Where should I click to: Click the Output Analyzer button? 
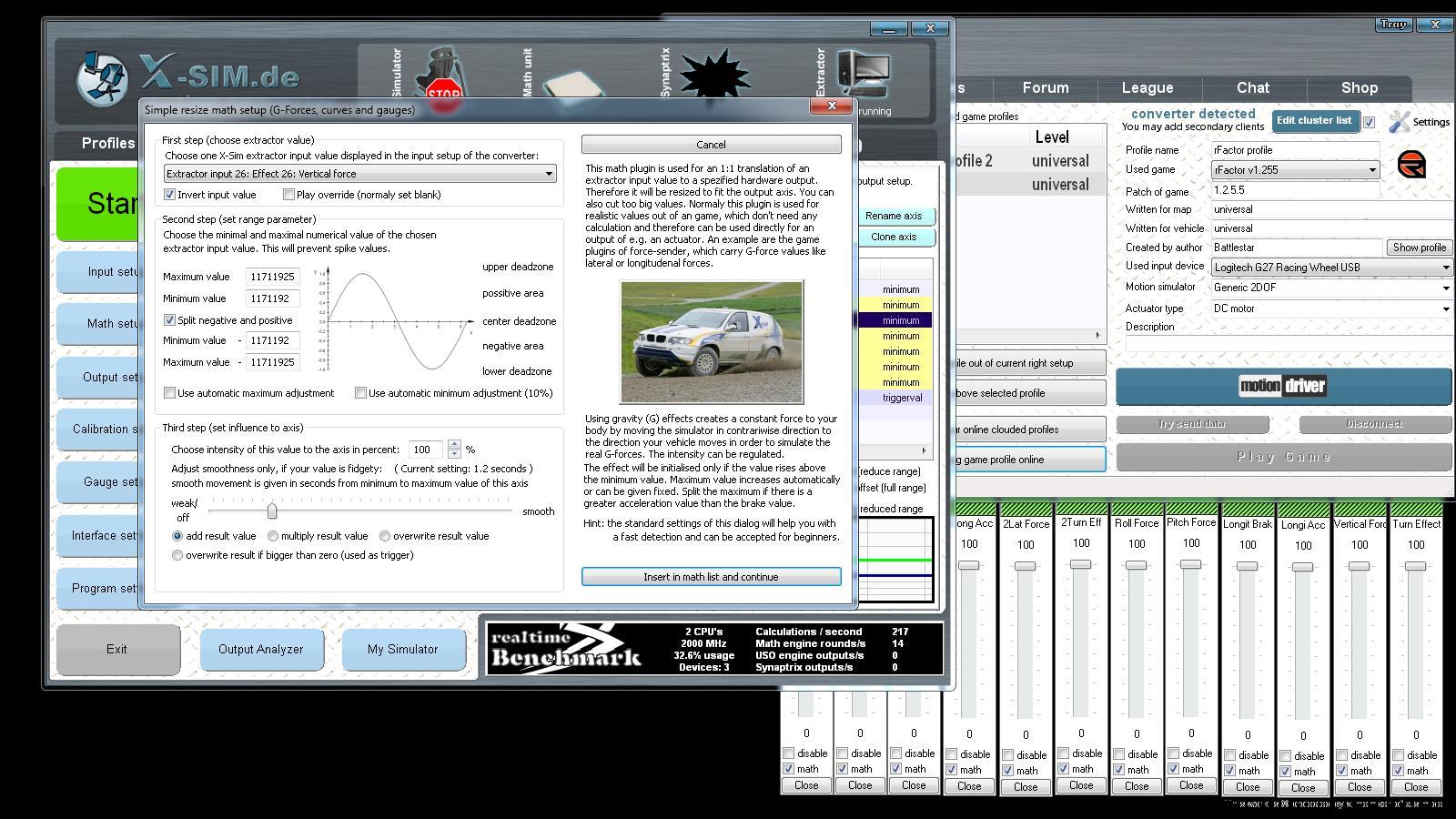coord(260,649)
